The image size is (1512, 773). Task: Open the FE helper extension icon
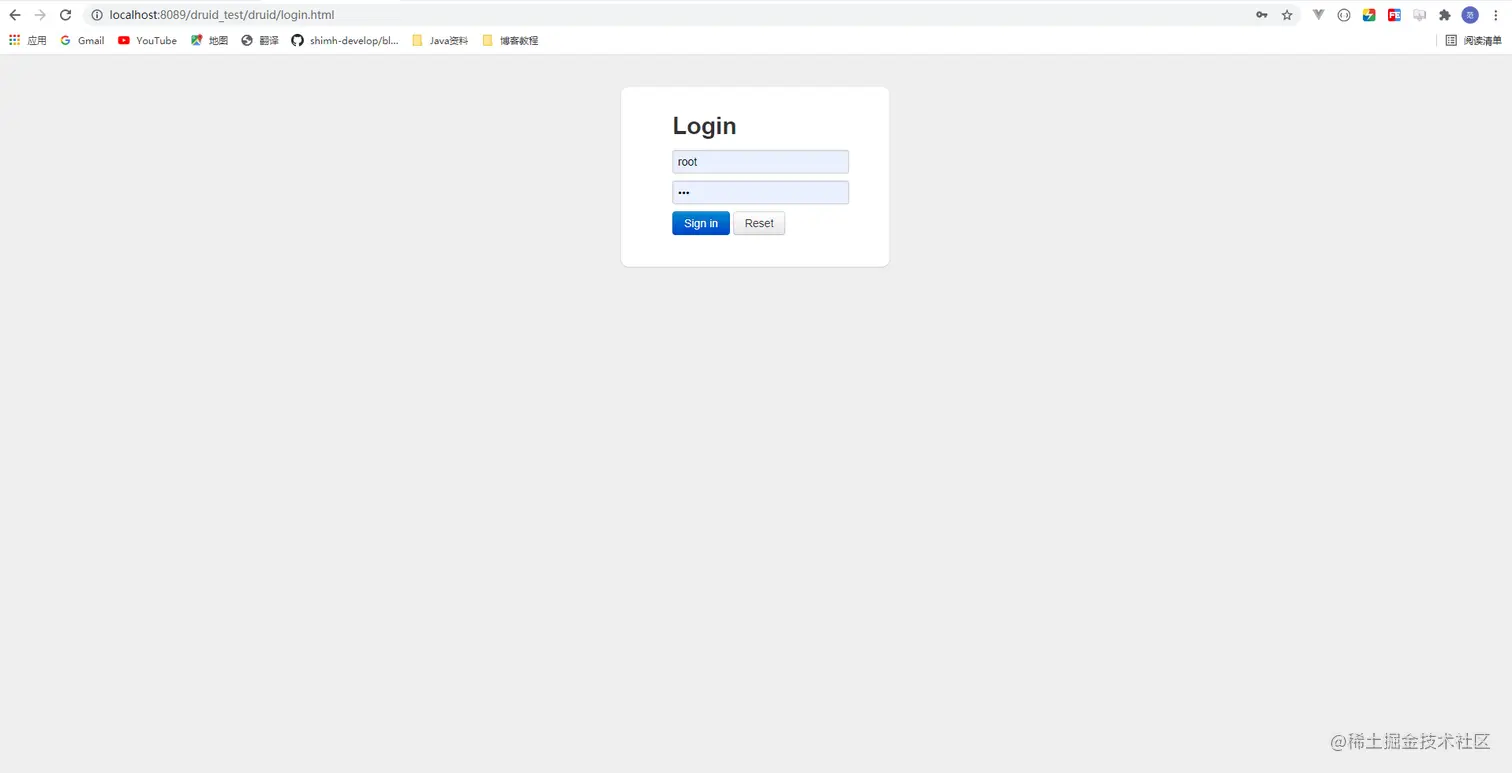[x=1394, y=15]
